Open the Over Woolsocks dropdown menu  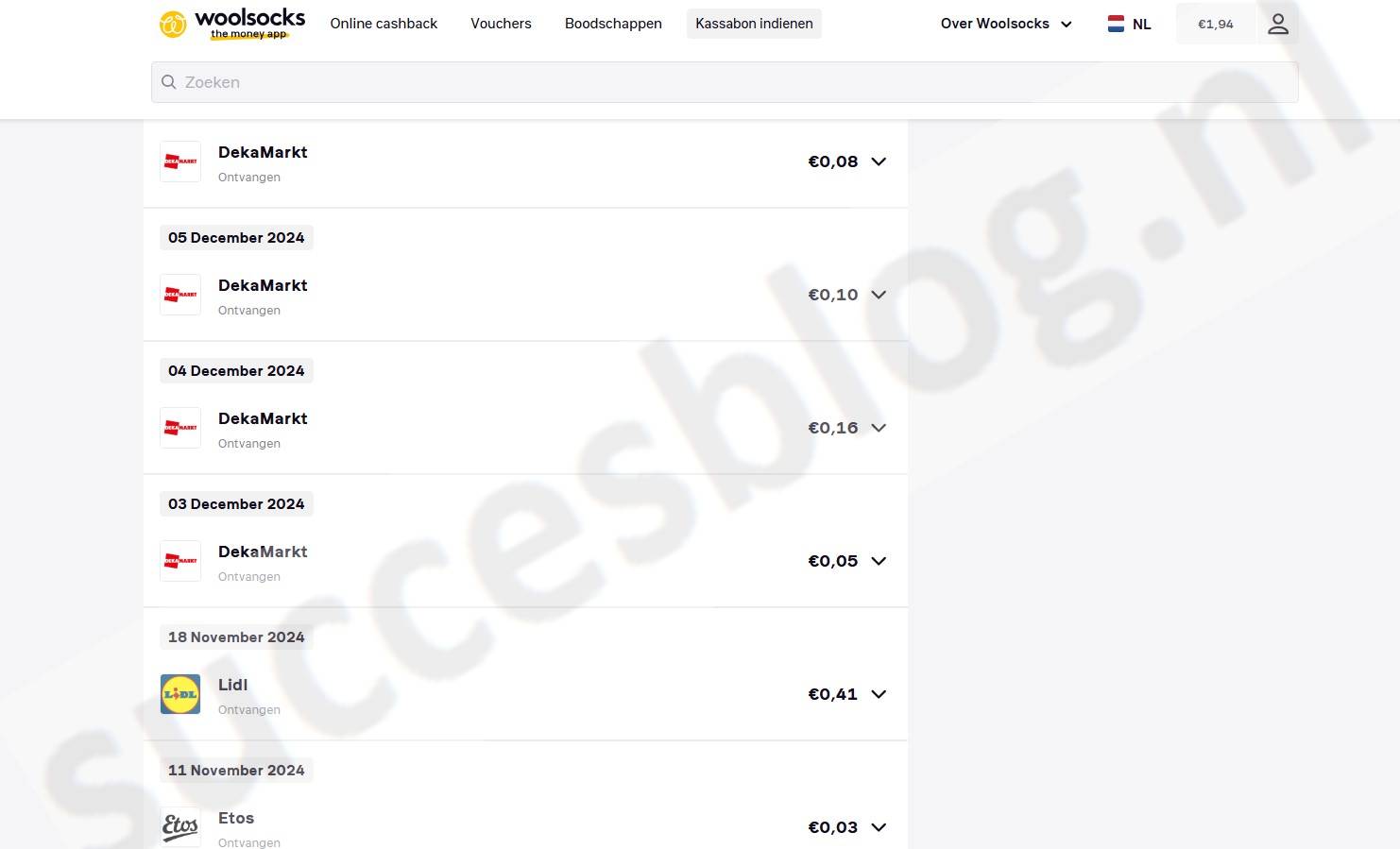(1006, 24)
